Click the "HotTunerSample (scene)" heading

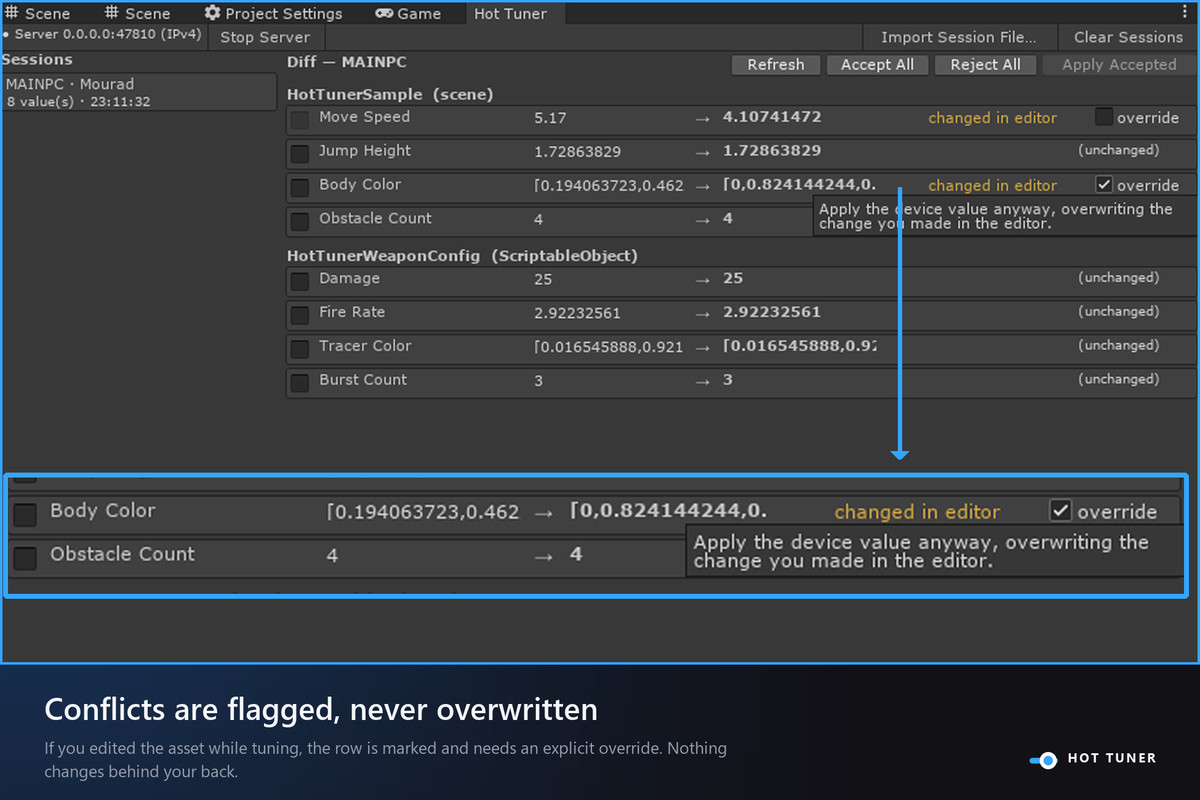pos(390,94)
